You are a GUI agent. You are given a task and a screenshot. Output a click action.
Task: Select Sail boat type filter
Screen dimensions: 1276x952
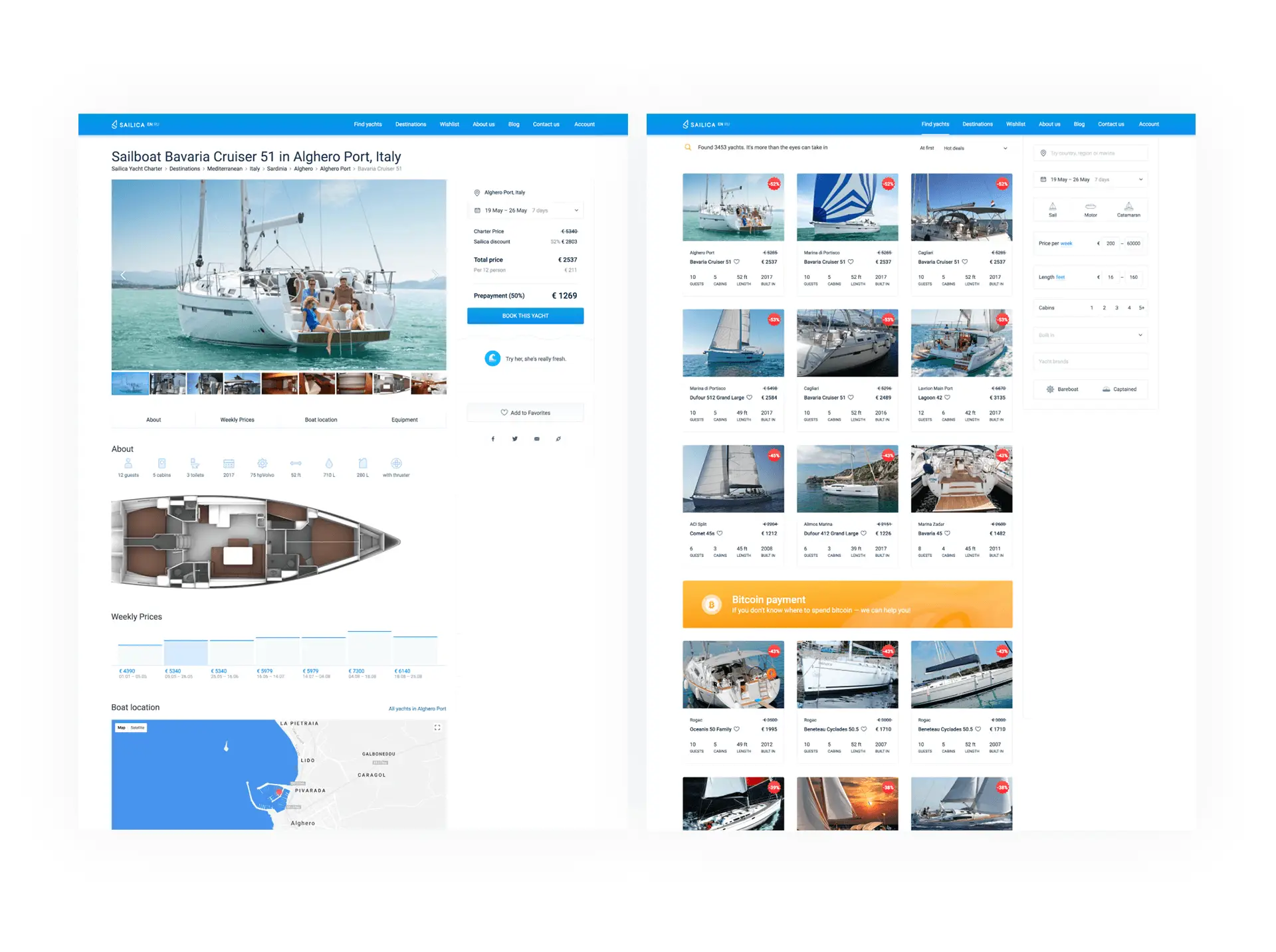(1053, 209)
